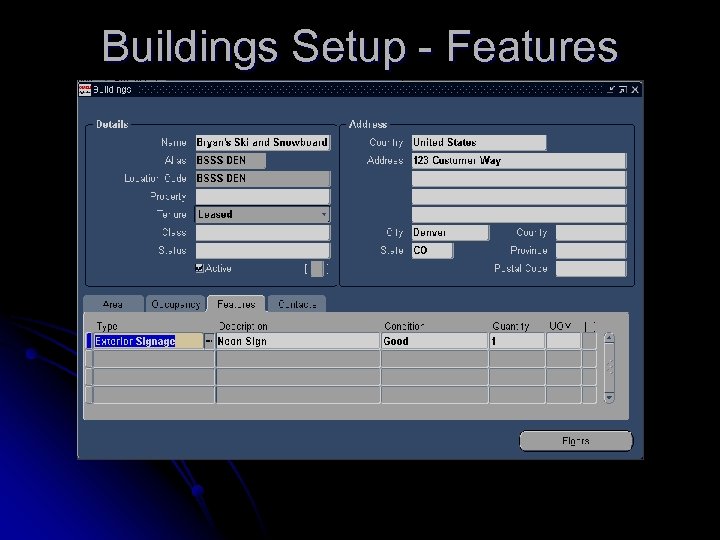The image size is (720, 540).
Task: Click the empty Status field
Action: pos(263,250)
